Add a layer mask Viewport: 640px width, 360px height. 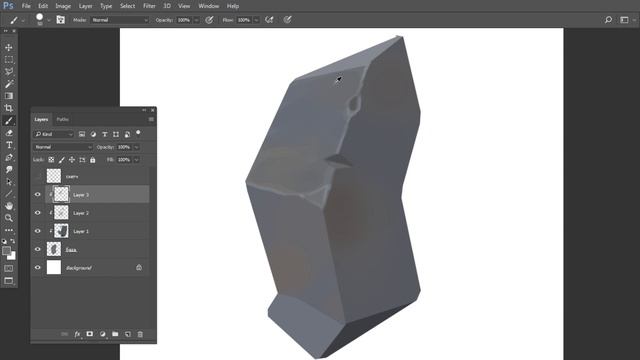89,334
